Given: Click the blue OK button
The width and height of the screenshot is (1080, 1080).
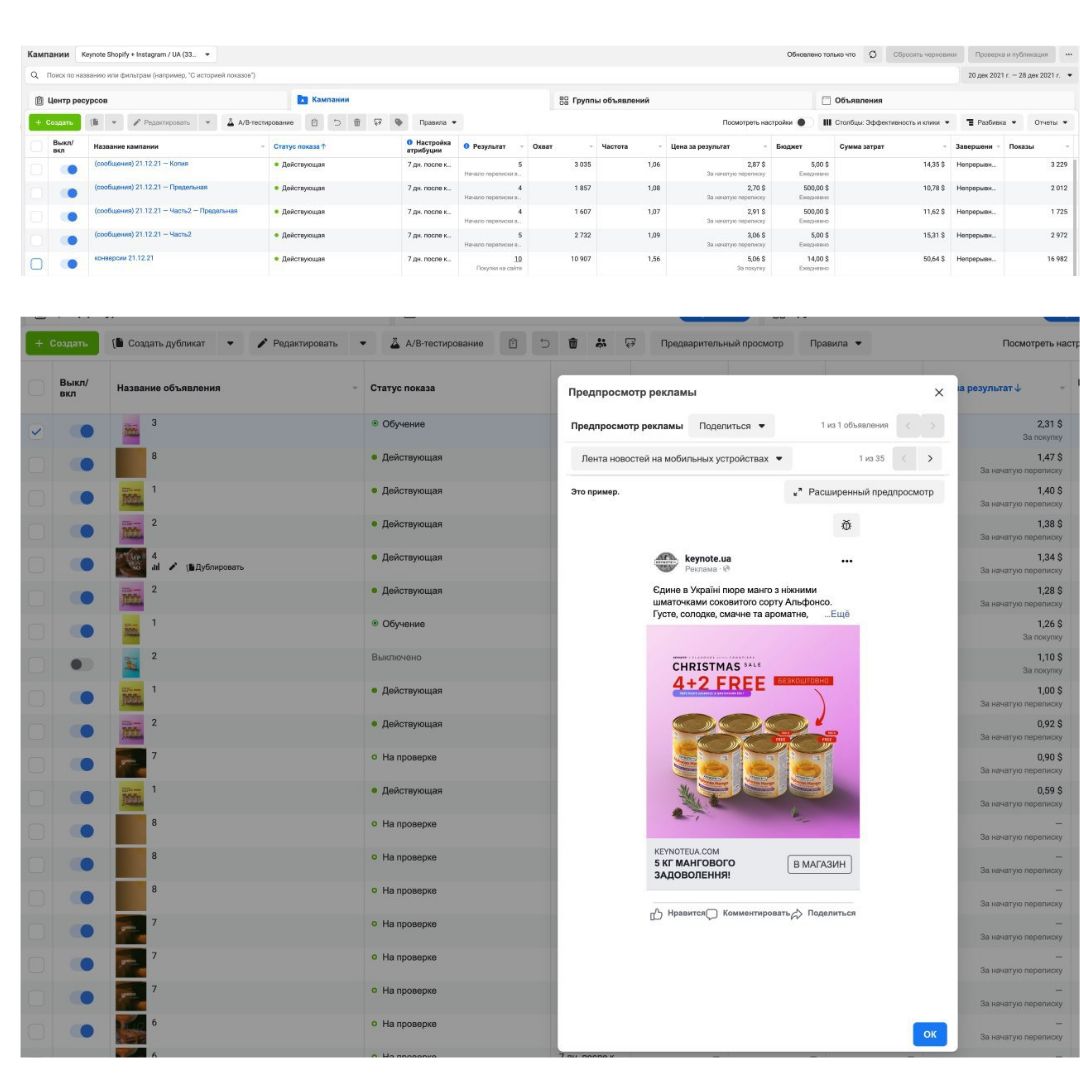Looking at the screenshot, I should click(929, 1034).
